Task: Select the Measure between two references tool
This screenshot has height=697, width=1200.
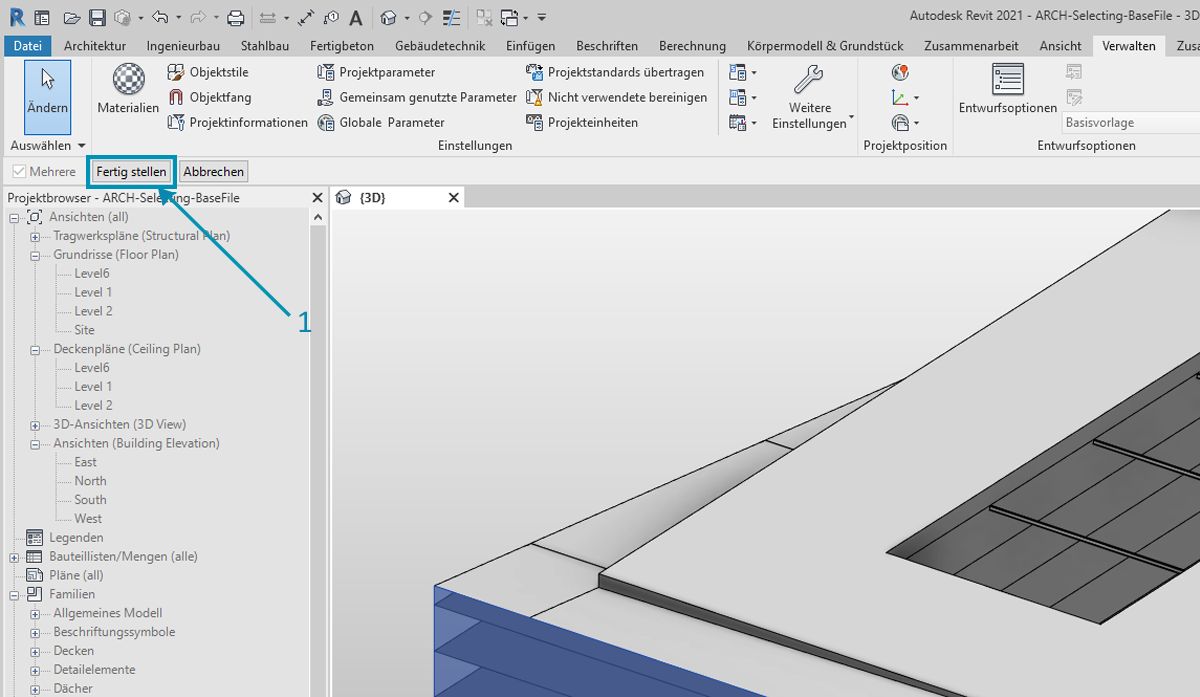Action: (x=267, y=17)
